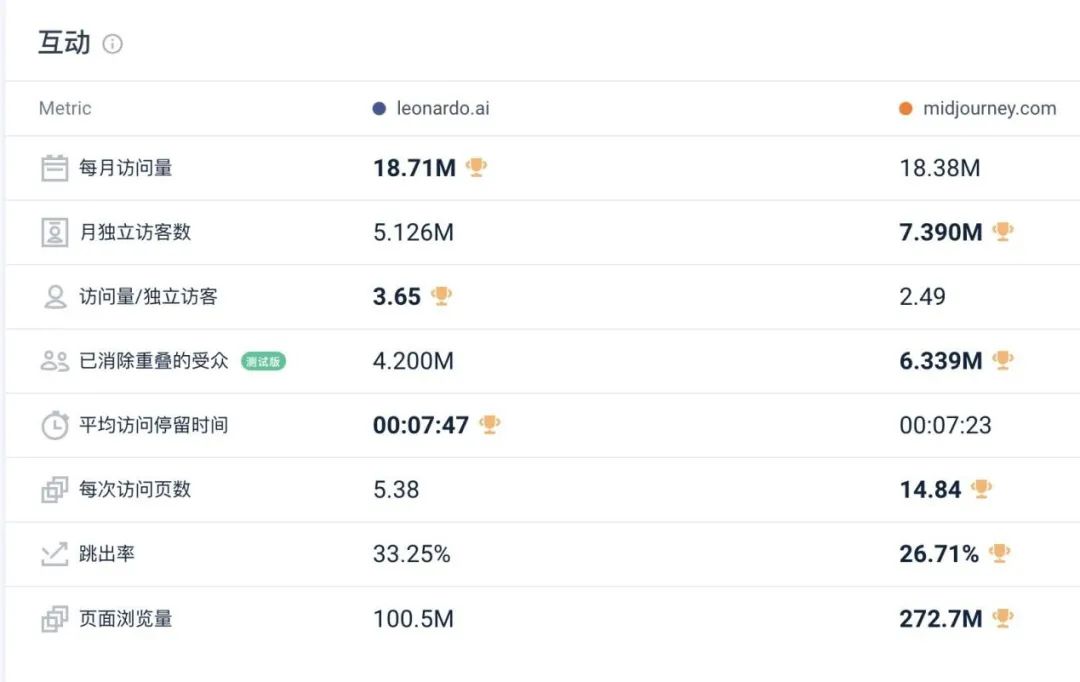Click the orange dot beside midjourney.com
1080x682 pixels.
(906, 108)
